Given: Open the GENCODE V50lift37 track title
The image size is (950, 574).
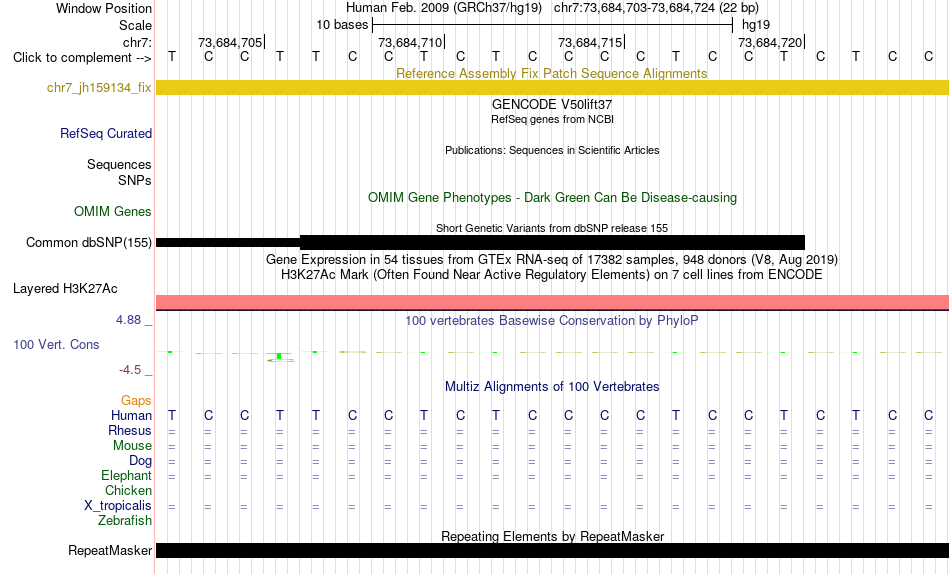Looking at the screenshot, I should (552, 104).
